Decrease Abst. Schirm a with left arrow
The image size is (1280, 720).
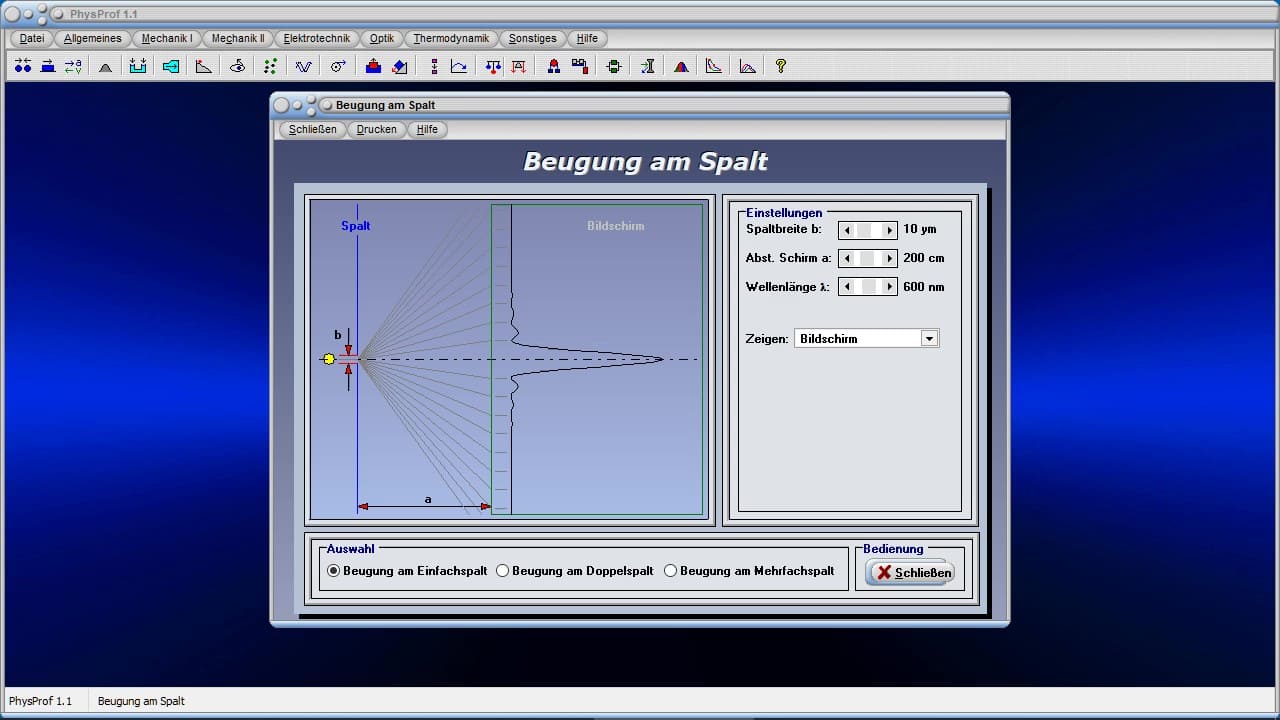pos(847,258)
